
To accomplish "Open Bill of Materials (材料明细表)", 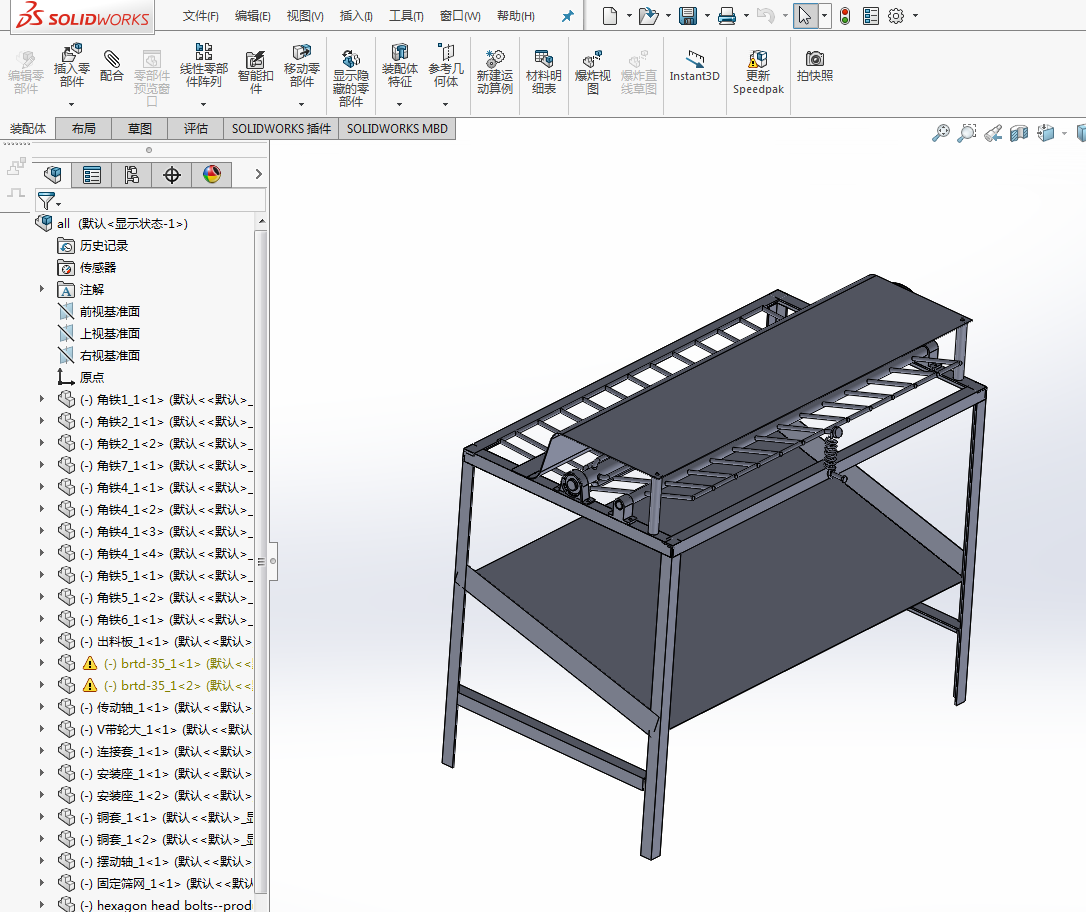I will [544, 72].
